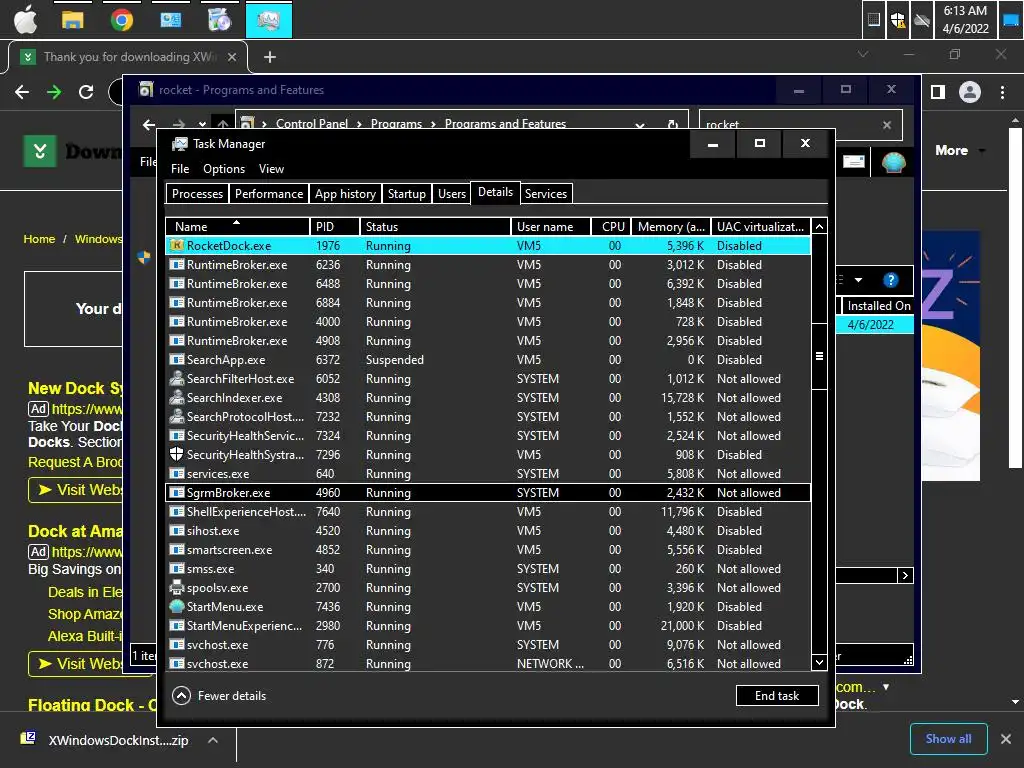Switch to the Users tab
The image size is (1024, 768).
[452, 194]
